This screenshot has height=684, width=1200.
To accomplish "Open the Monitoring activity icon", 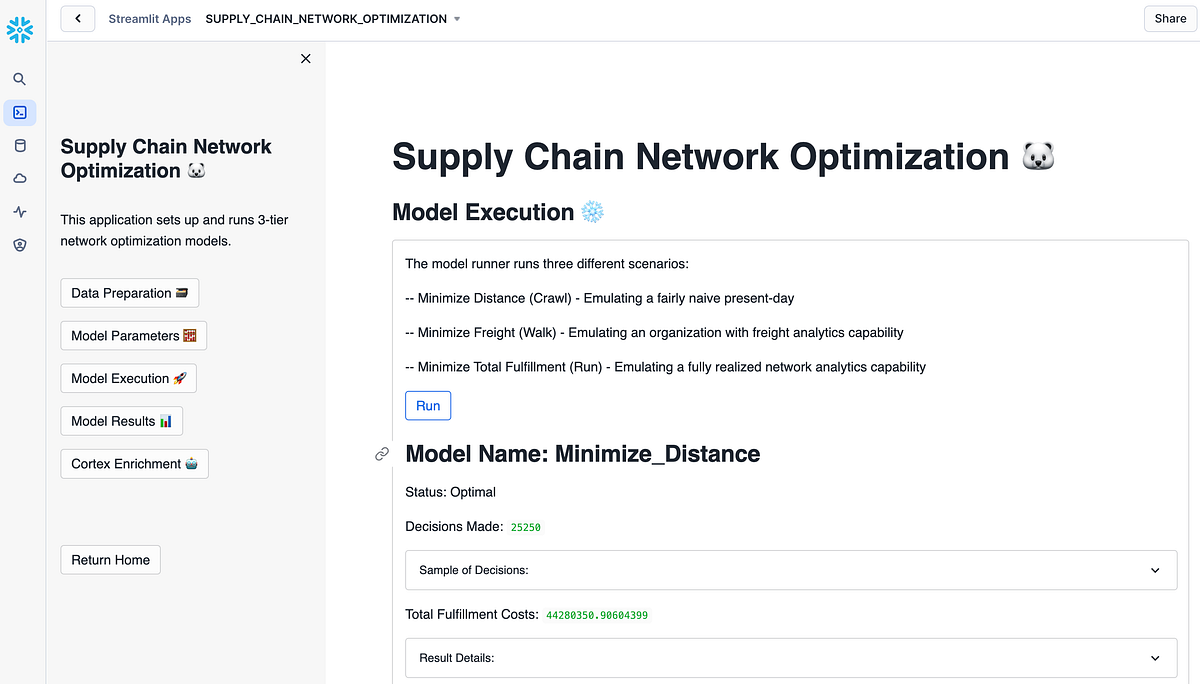I will [x=20, y=211].
